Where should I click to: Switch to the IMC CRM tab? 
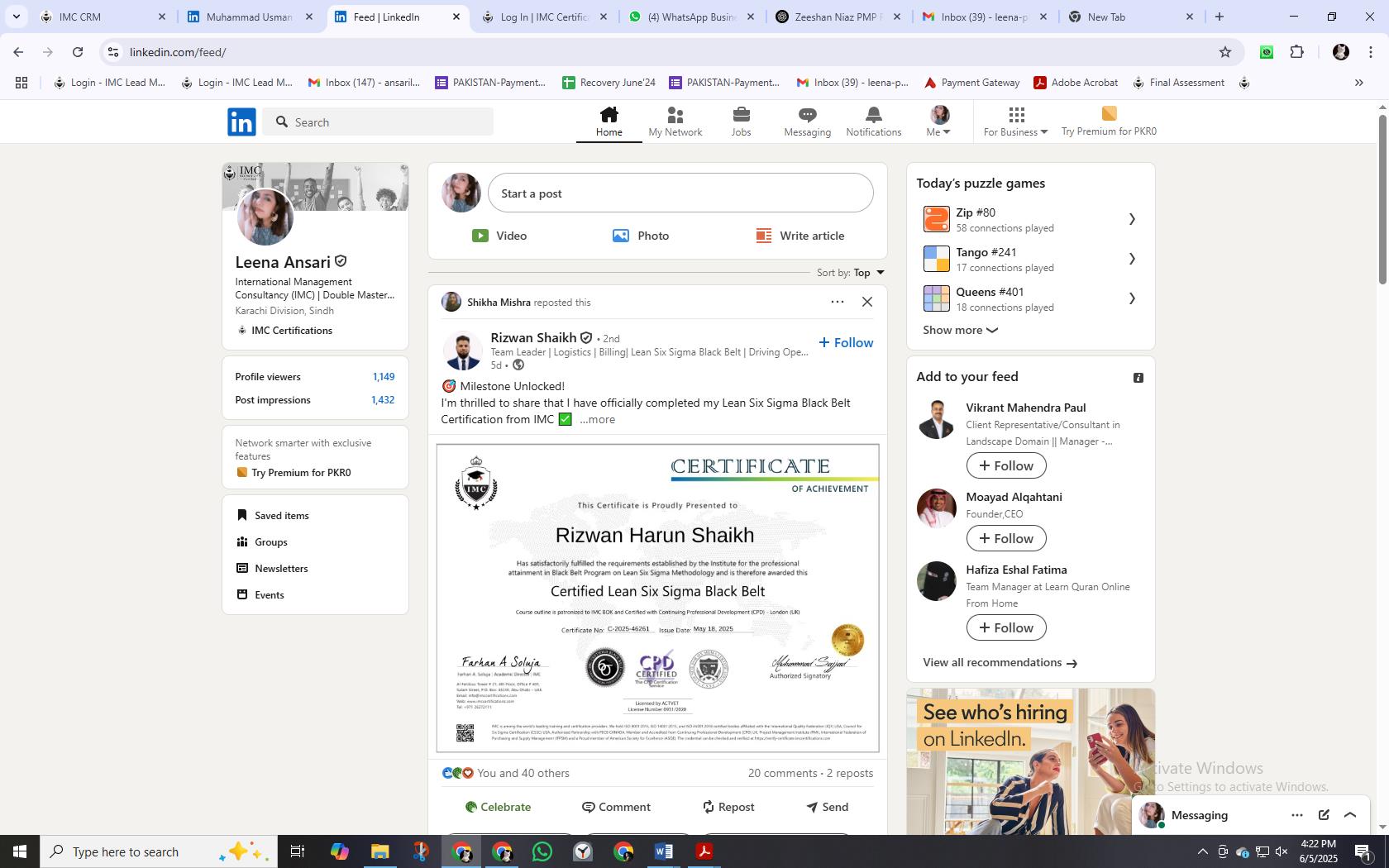pyautogui.click(x=103, y=17)
